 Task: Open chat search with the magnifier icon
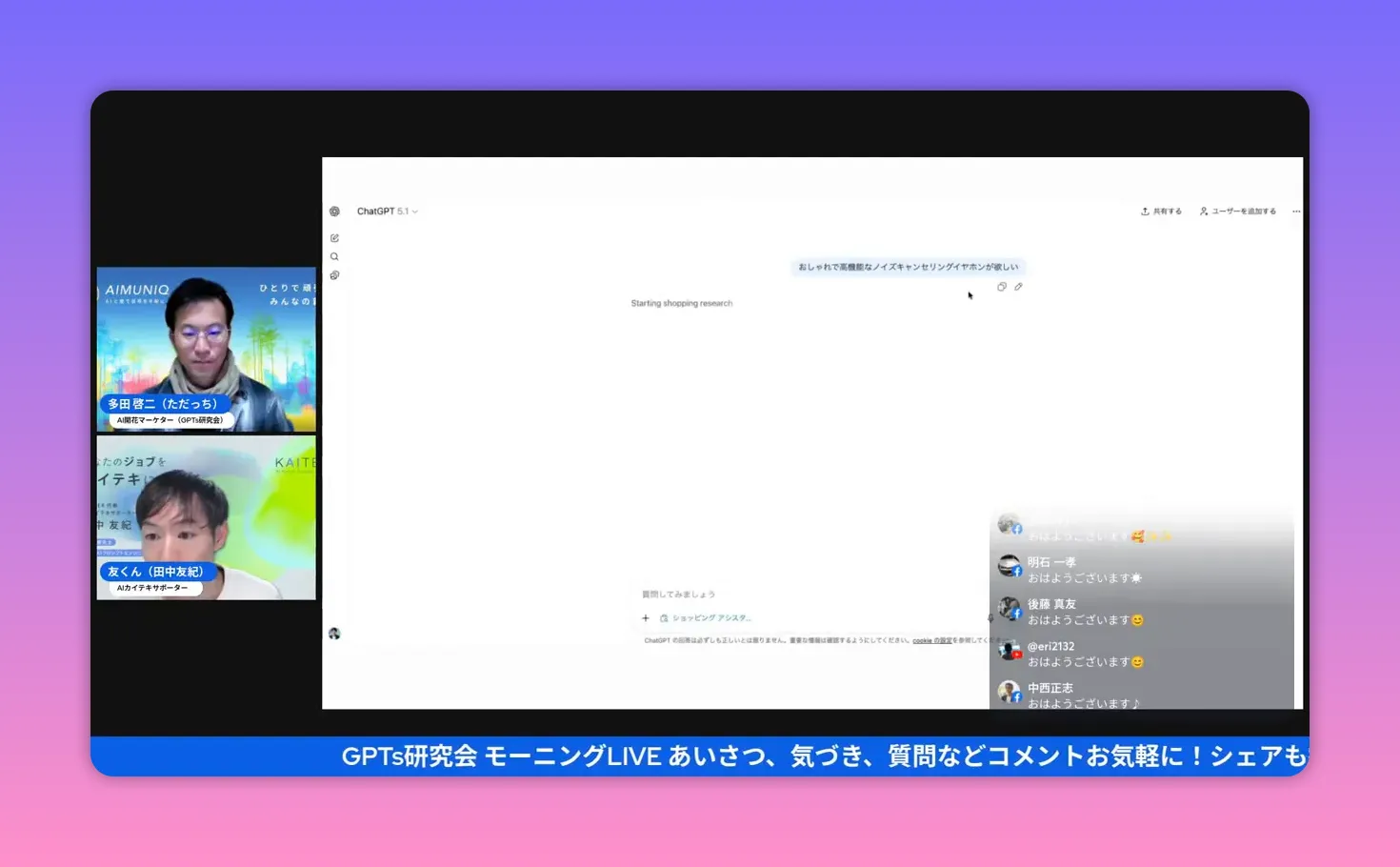[x=334, y=255]
